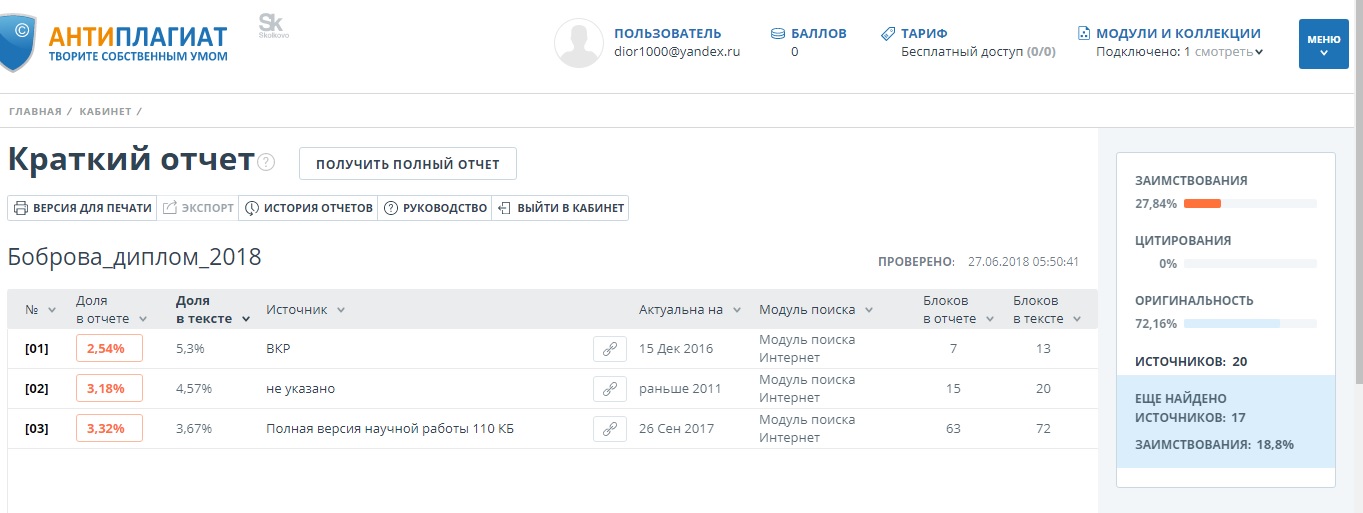Open link icon for source 'не указано'

(x=609, y=389)
